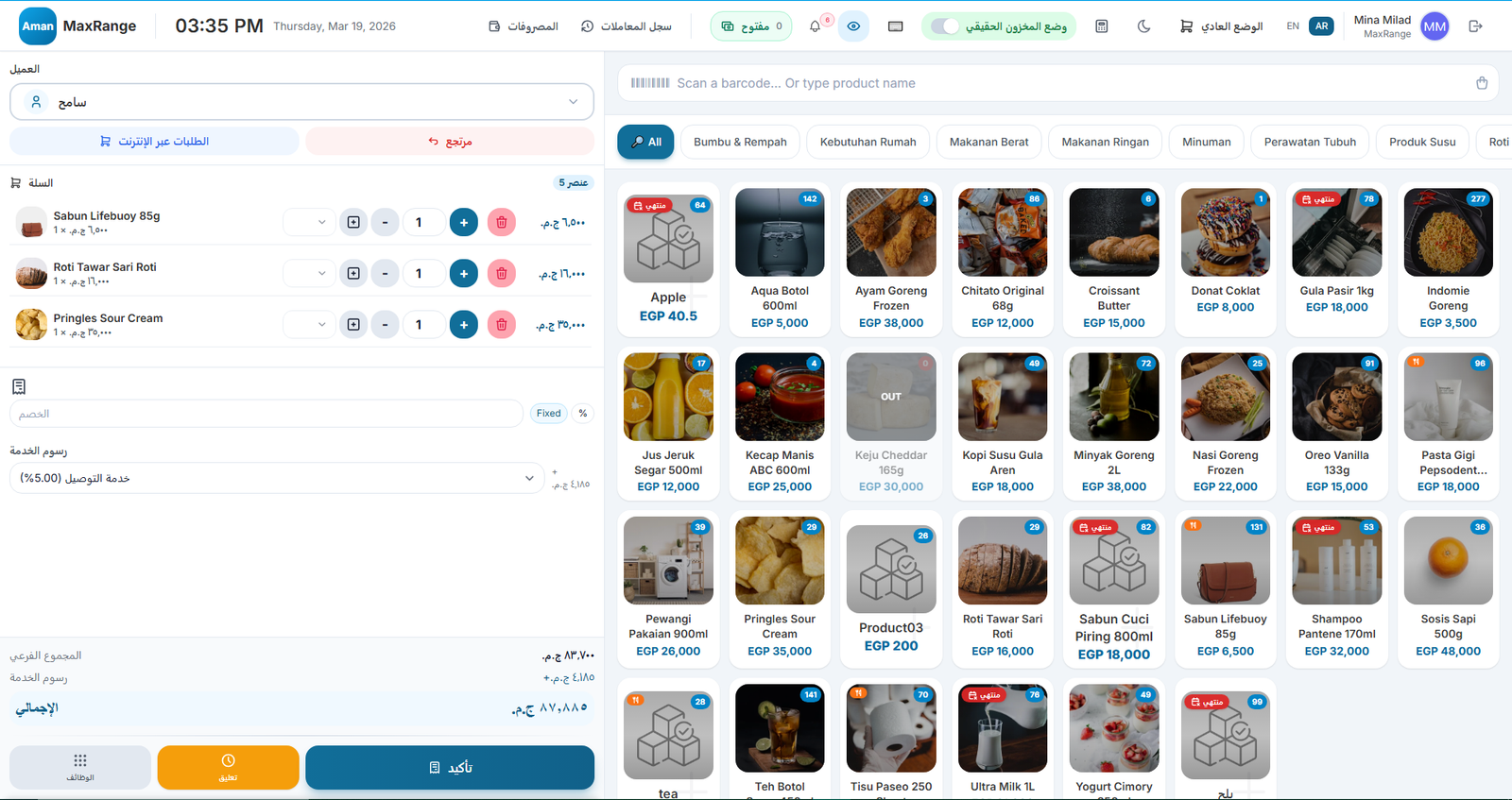Add Aqua Botol 600ml to cart
Viewport: 1512px width, 800px height.
point(780,260)
